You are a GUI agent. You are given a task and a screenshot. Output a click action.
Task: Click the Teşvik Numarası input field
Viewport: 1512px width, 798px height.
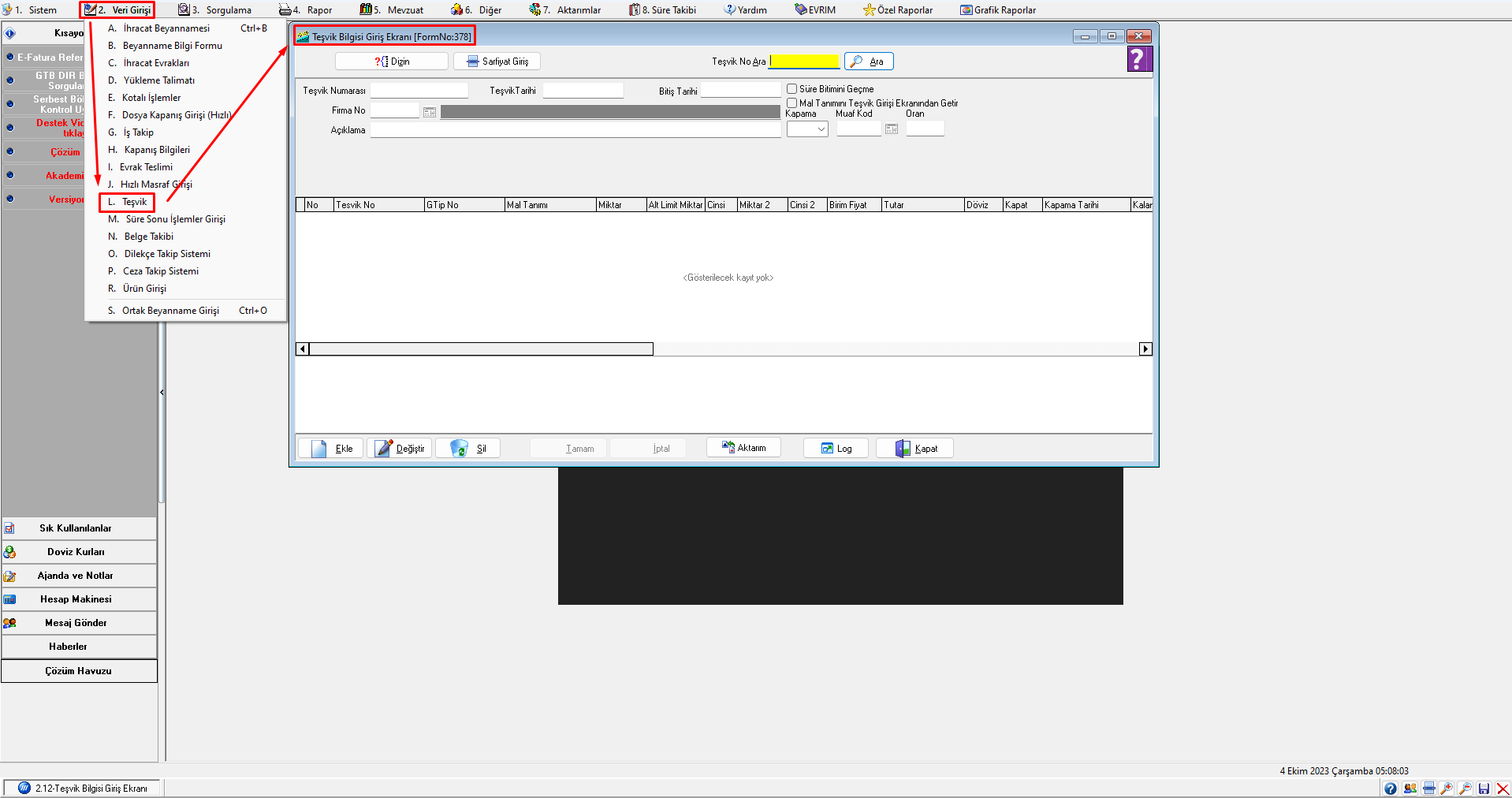click(x=419, y=91)
